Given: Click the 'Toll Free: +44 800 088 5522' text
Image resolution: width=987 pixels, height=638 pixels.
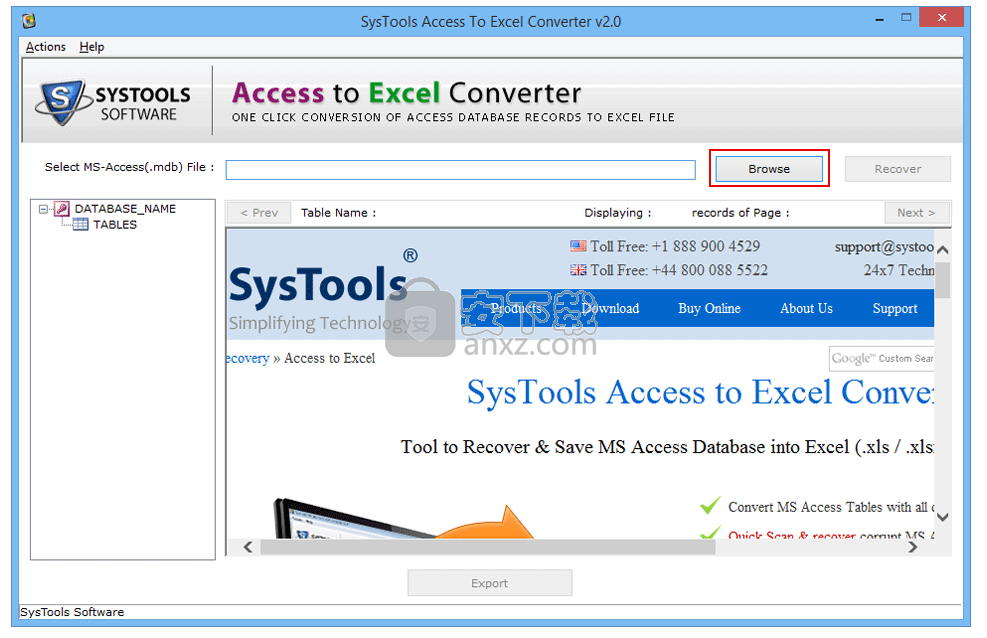Looking at the screenshot, I should (679, 270).
